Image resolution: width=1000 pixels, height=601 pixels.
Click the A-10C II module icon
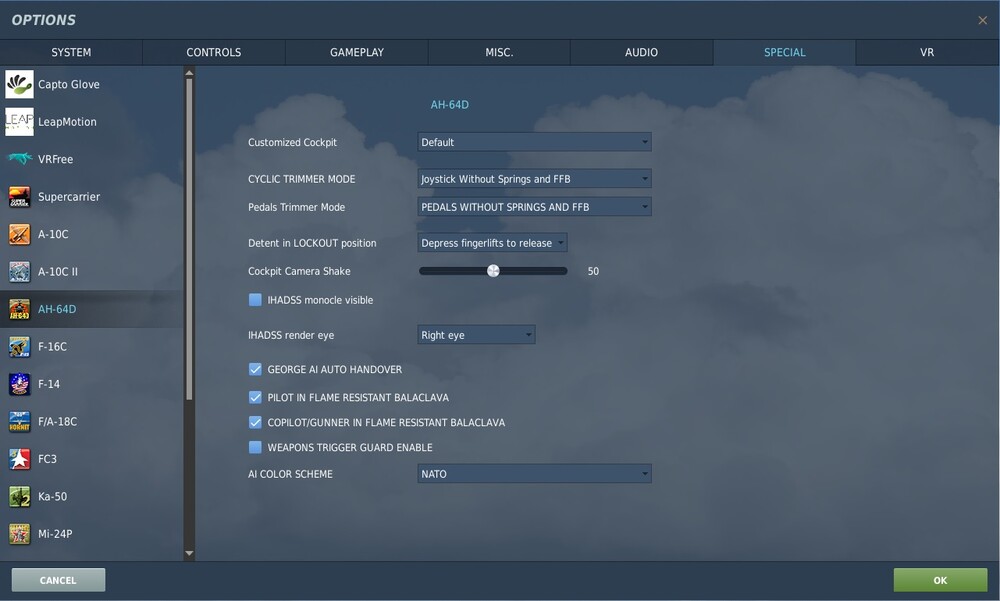19,272
